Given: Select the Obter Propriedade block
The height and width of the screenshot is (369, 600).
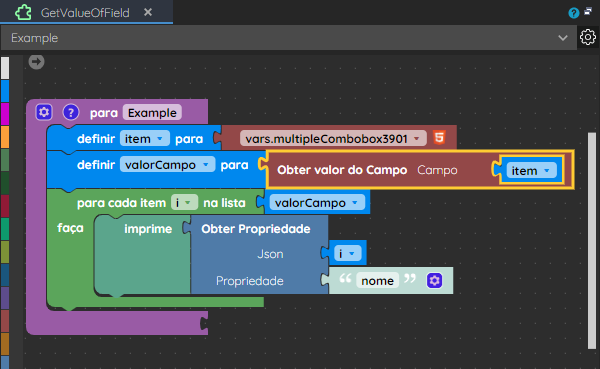Looking at the screenshot, I should (x=256, y=229).
